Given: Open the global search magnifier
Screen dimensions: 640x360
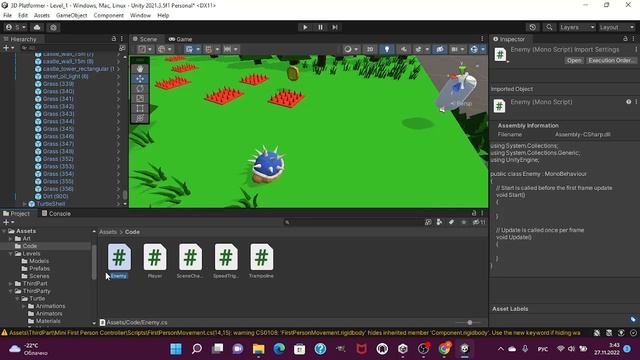Looking at the screenshot, I should tap(549, 27).
